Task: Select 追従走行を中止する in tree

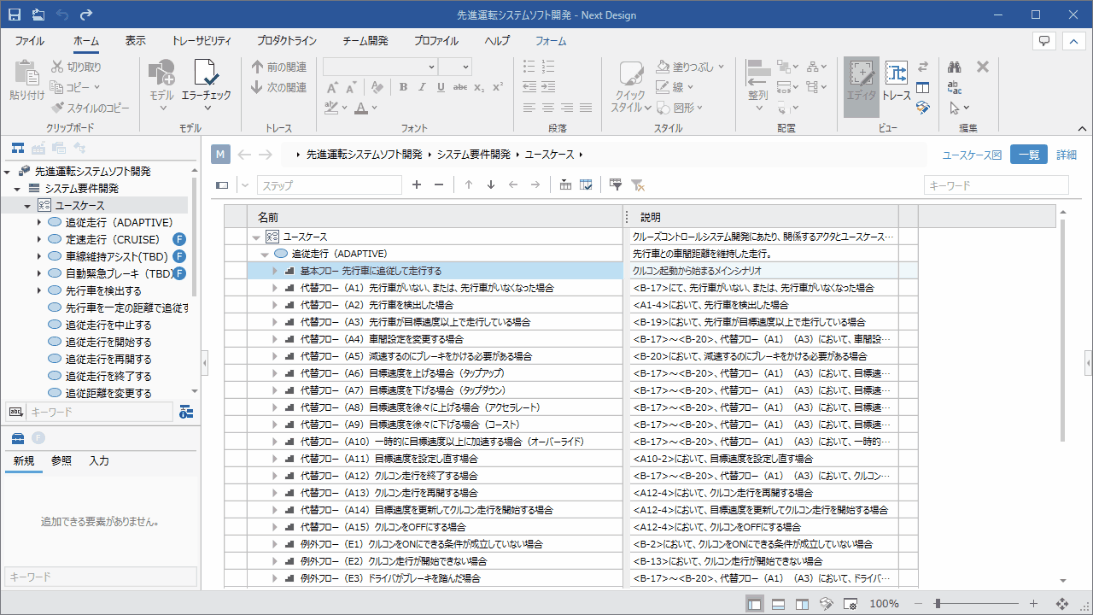Action: pyautogui.click(x=108, y=325)
